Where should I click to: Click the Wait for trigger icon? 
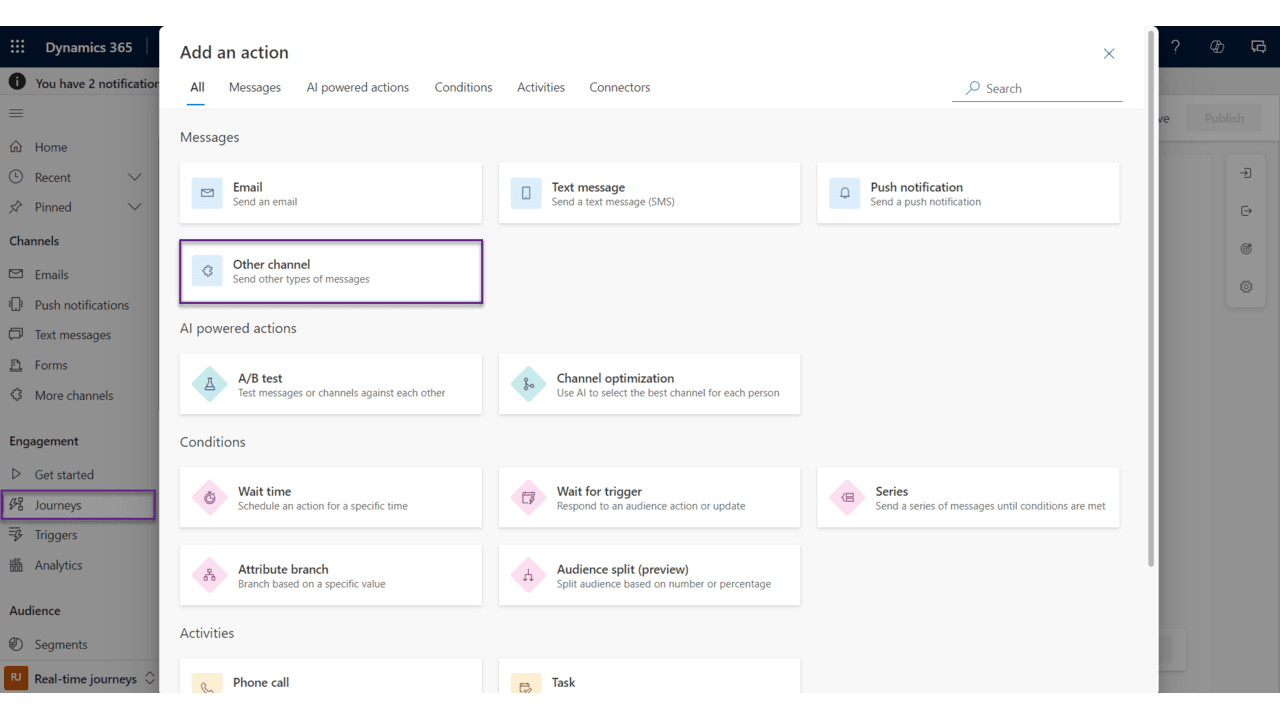pos(528,497)
